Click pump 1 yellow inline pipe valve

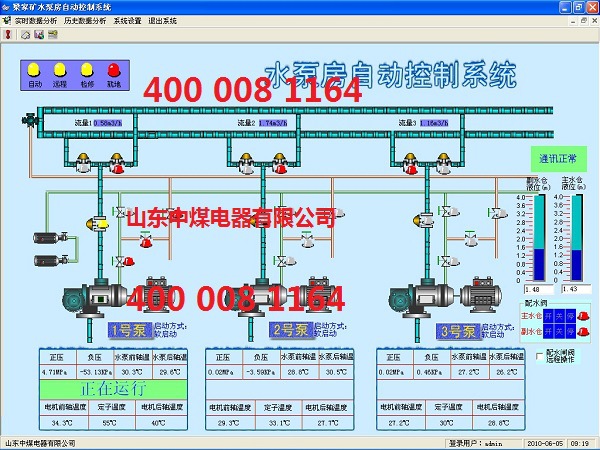(98, 223)
